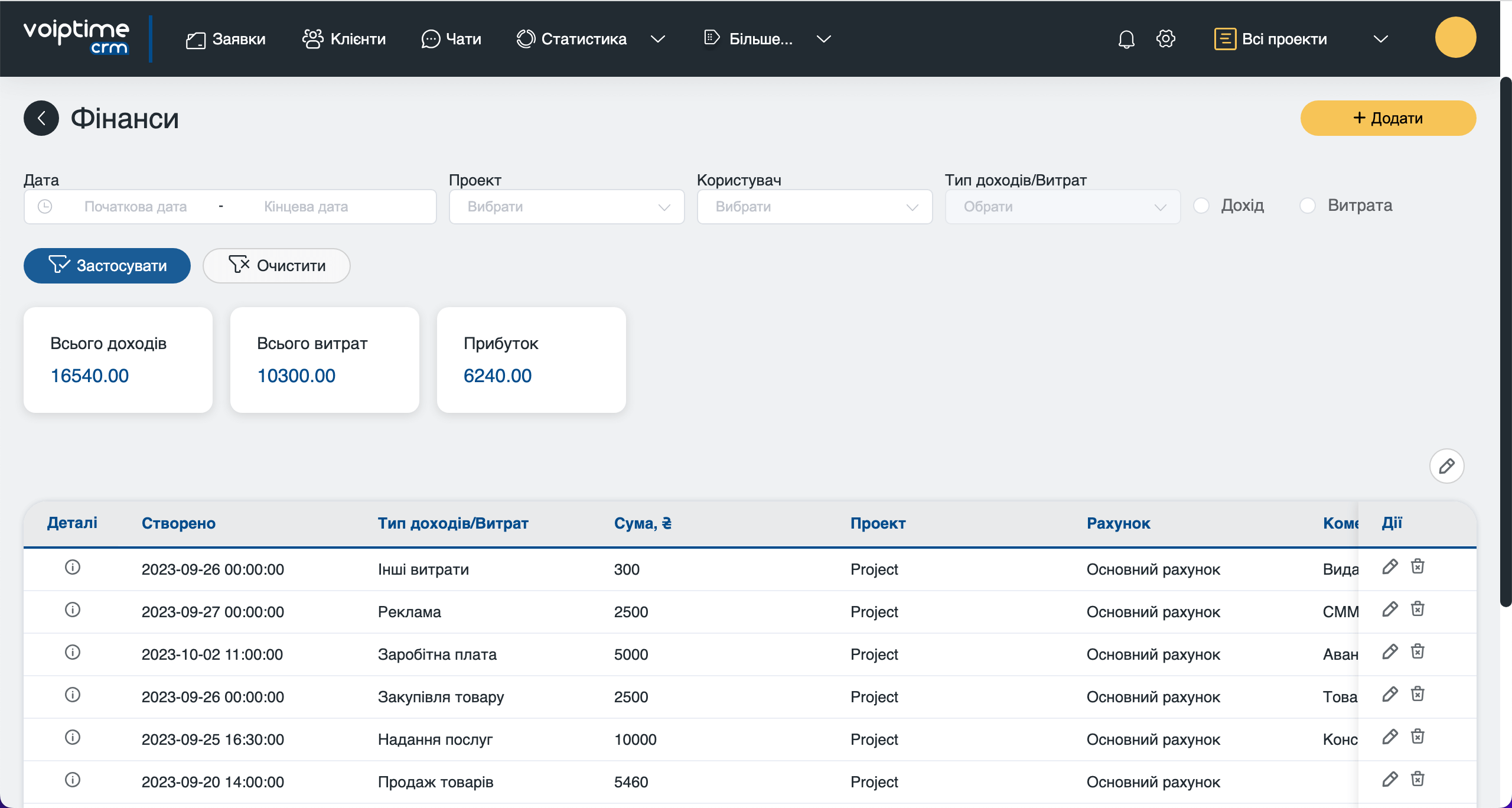Delete the Інші витрати record
The width and height of the screenshot is (1512, 808).
coord(1417,566)
